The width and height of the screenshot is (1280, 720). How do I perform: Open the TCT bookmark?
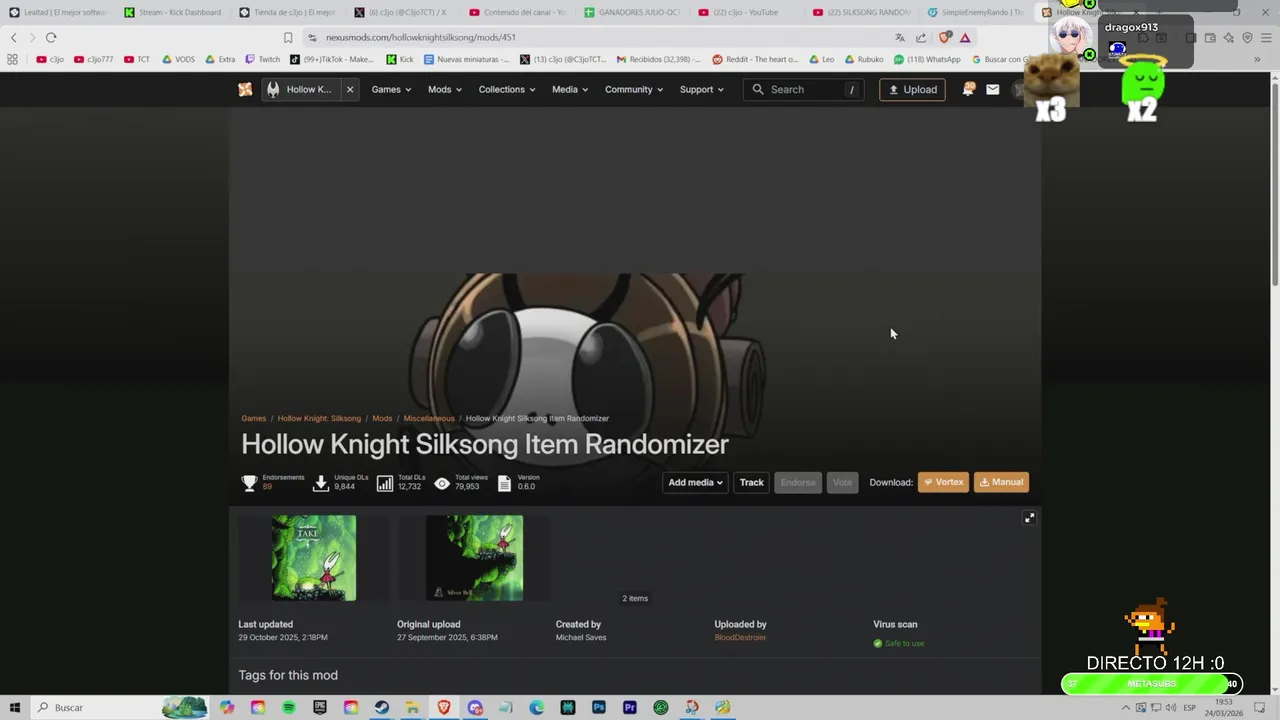pyautogui.click(x=136, y=59)
